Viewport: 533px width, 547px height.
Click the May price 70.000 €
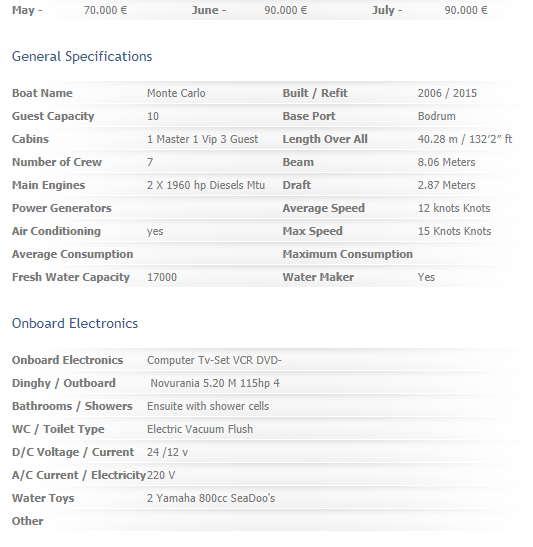pyautogui.click(x=105, y=10)
